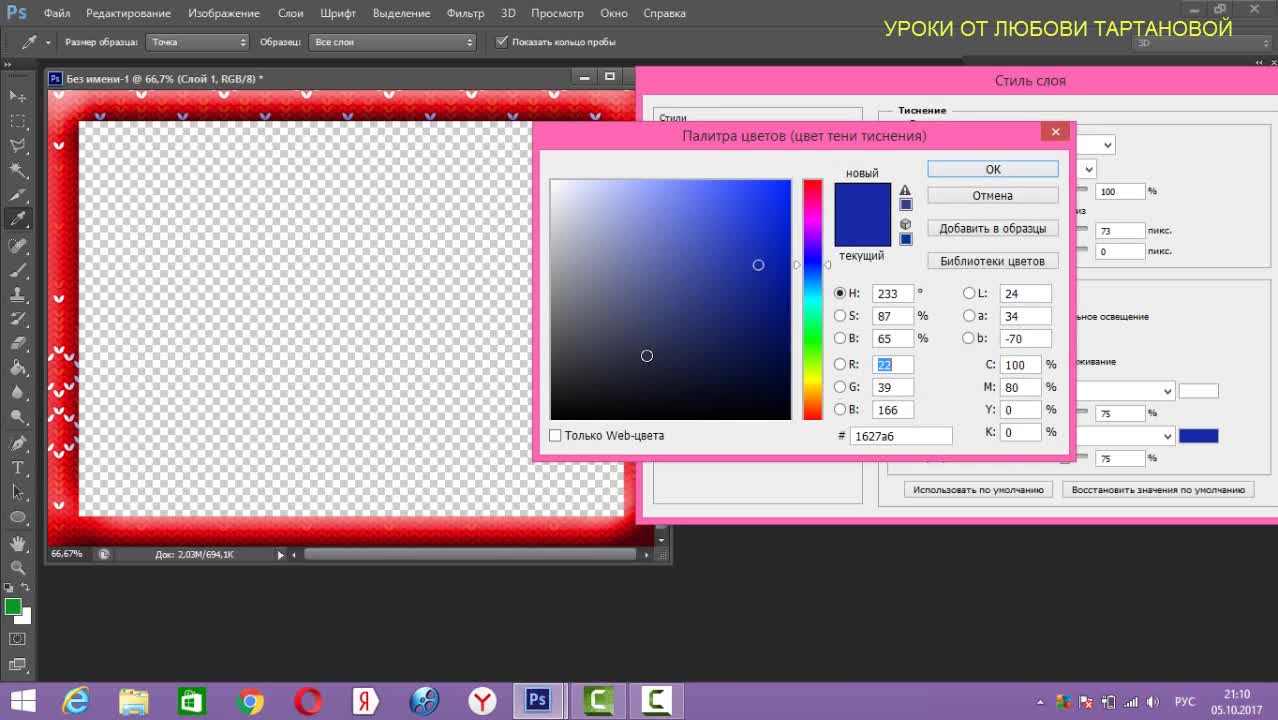Open the Изображение menu

(x=224, y=13)
